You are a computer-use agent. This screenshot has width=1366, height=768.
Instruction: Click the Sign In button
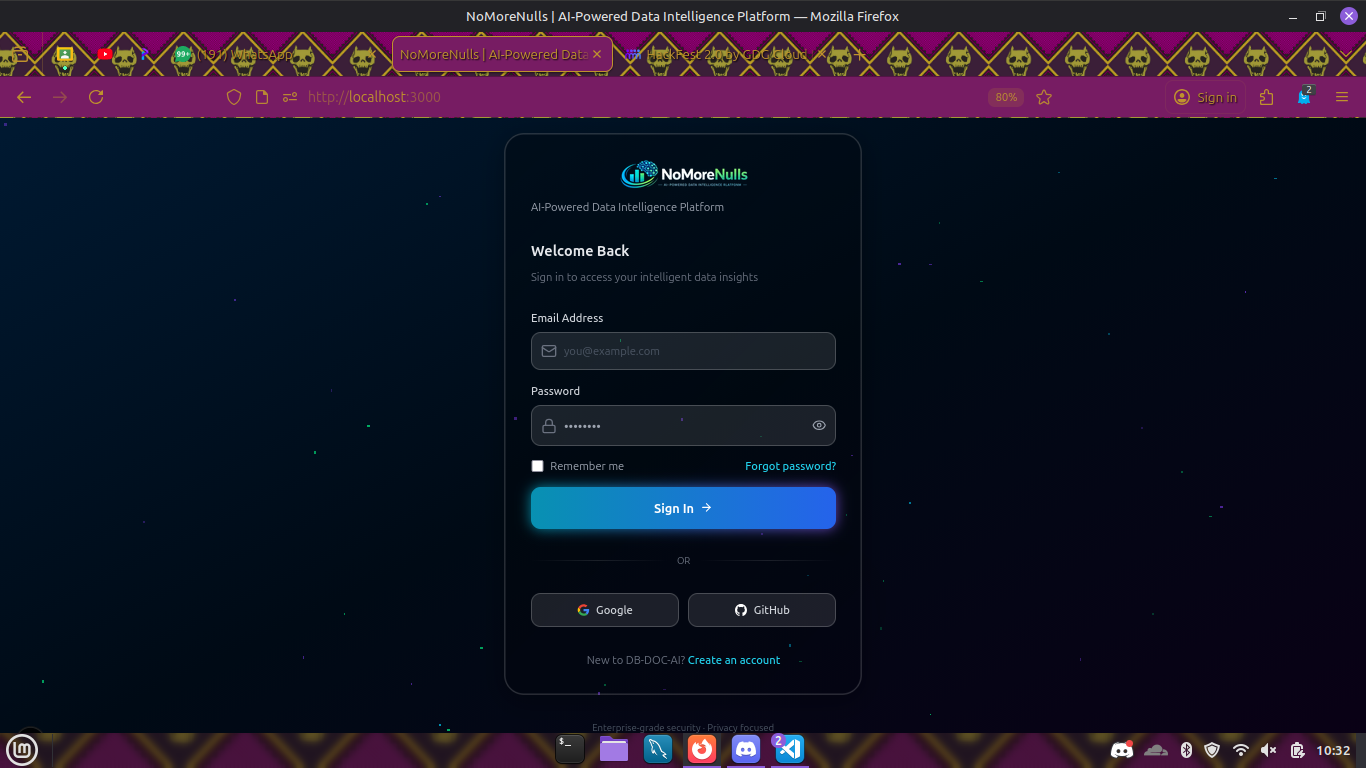click(683, 508)
